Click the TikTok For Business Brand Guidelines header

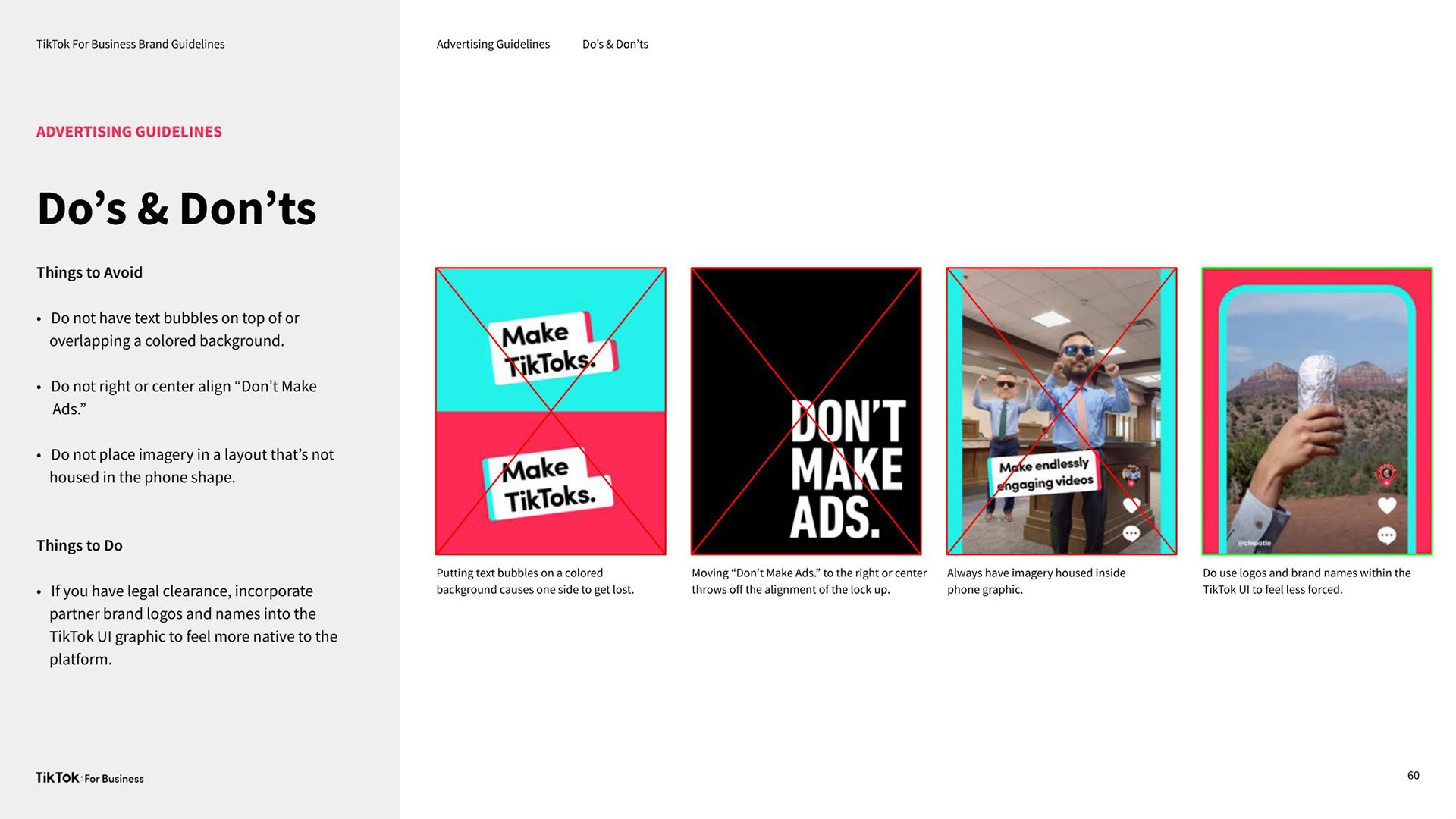130,44
